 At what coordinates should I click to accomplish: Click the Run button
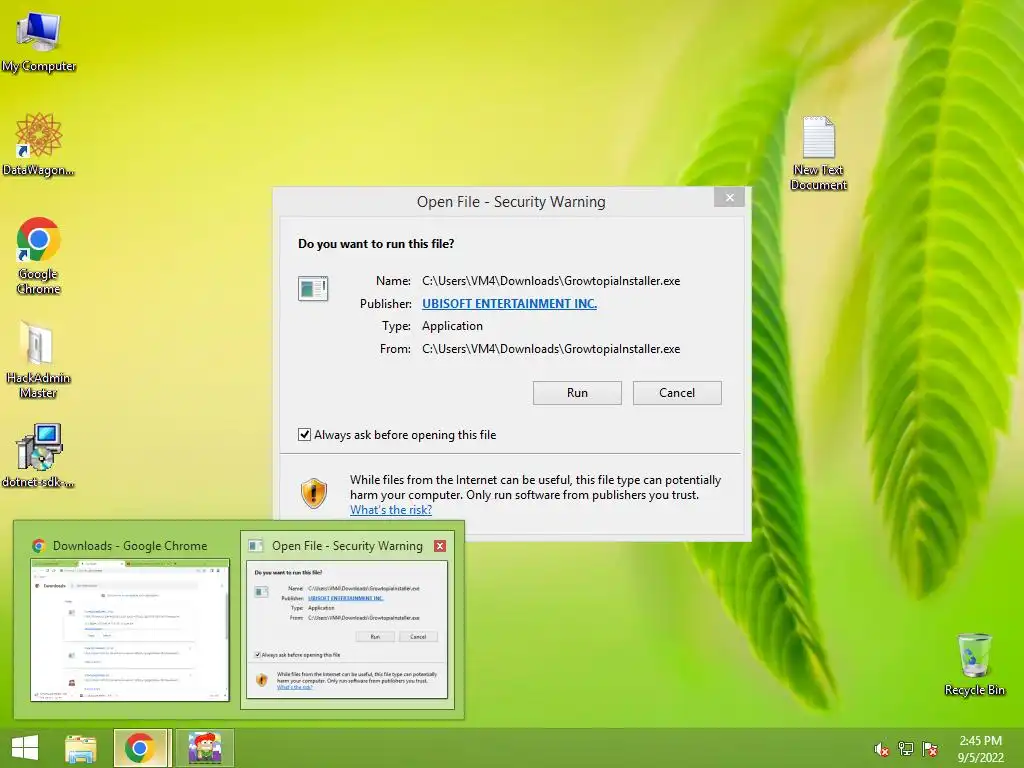(x=577, y=393)
